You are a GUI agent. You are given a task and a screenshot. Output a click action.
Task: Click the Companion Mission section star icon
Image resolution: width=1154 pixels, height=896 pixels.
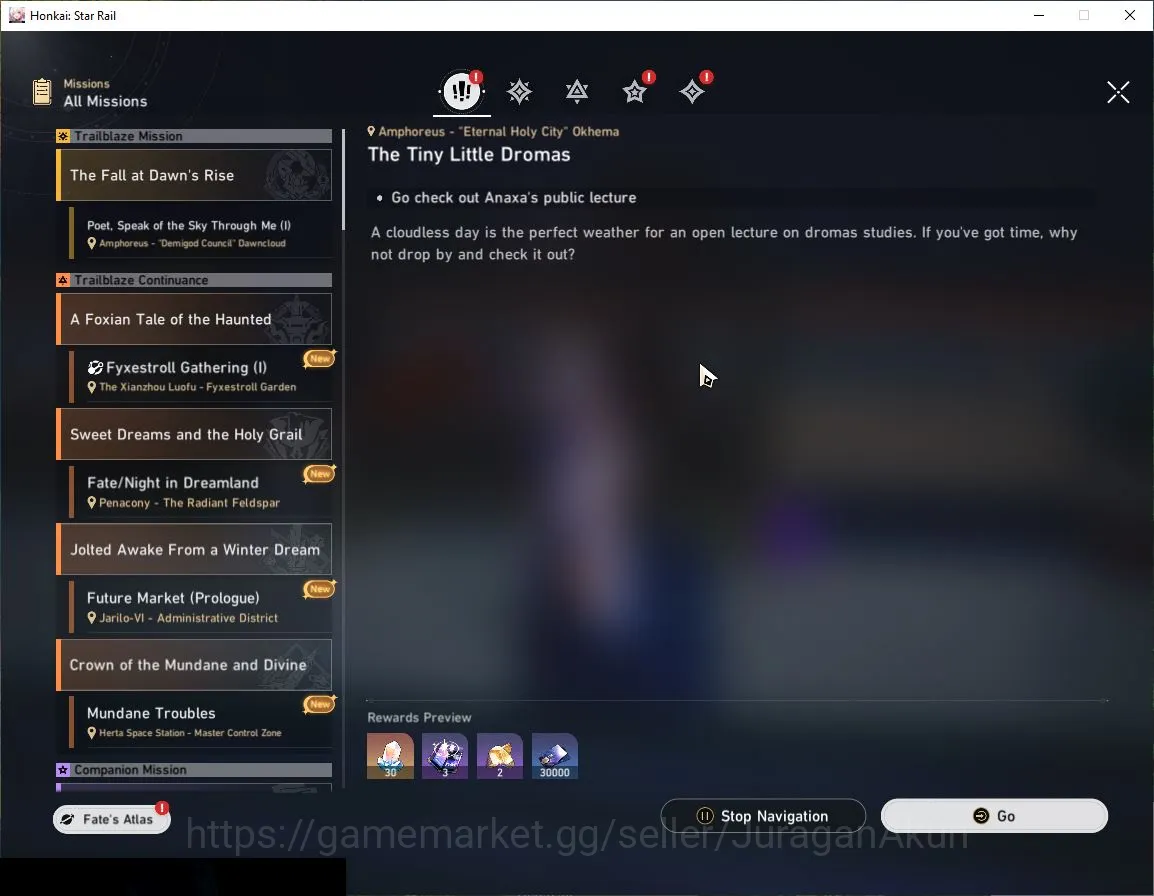click(63, 770)
